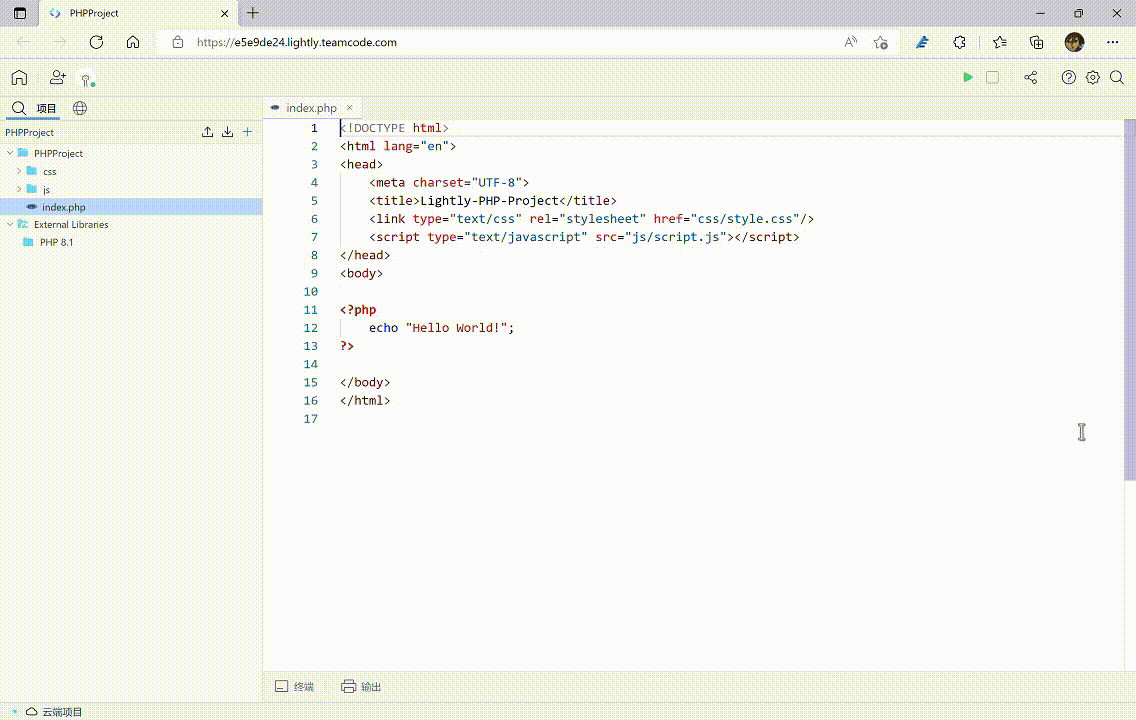Go to browser home page
The image size is (1136, 720).
point(133,42)
